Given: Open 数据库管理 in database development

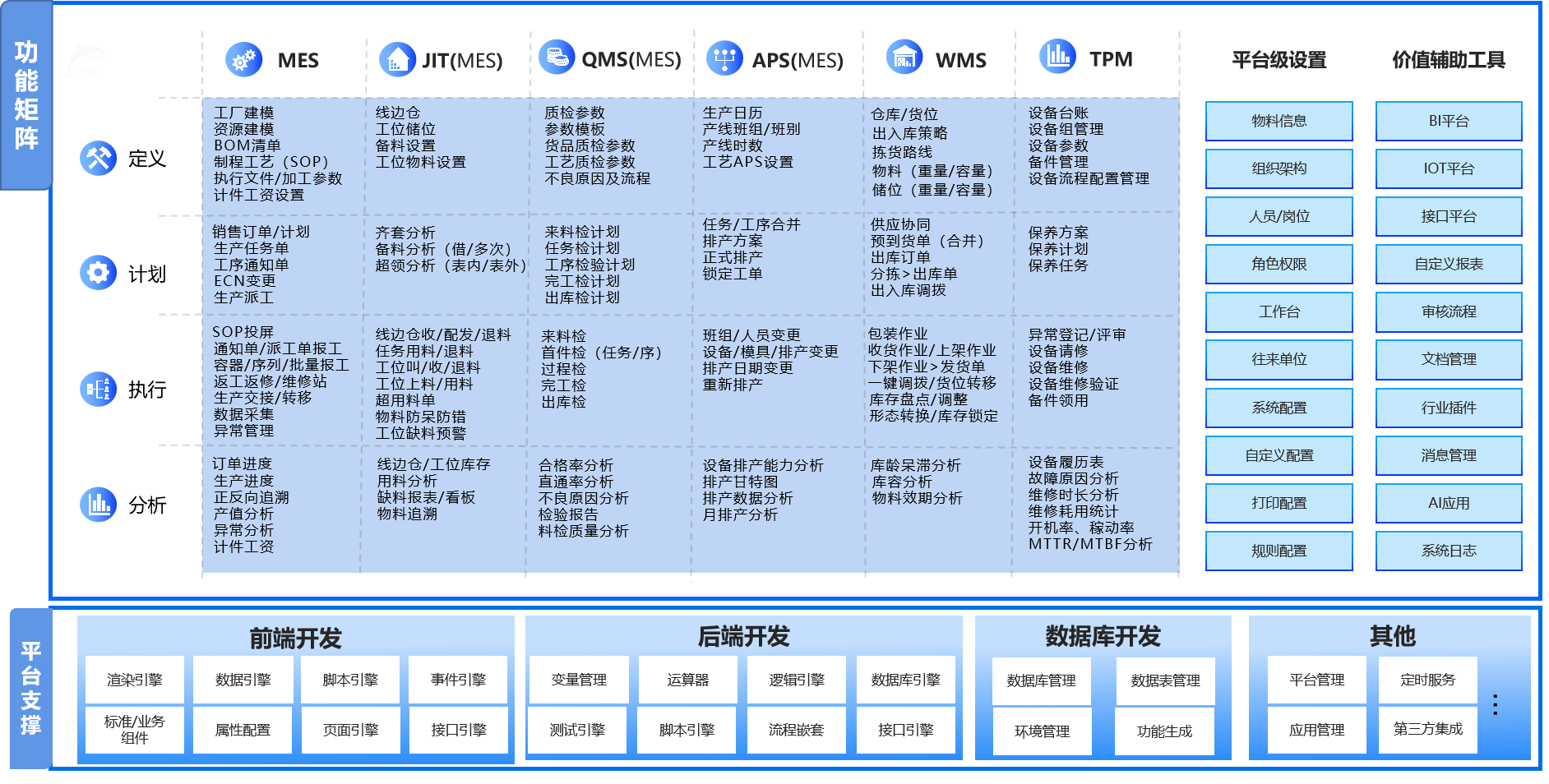Looking at the screenshot, I should click(x=1041, y=680).
